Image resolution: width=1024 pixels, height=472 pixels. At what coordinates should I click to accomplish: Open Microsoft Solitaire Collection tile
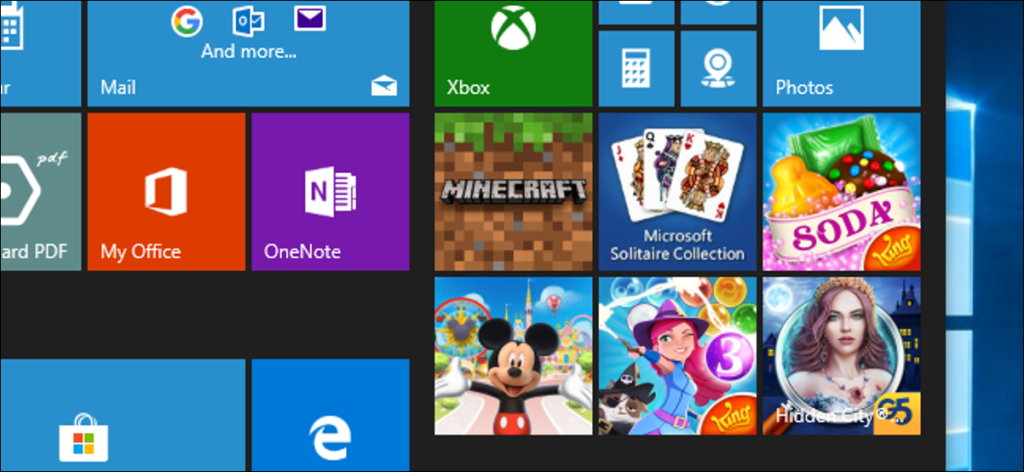click(x=677, y=191)
